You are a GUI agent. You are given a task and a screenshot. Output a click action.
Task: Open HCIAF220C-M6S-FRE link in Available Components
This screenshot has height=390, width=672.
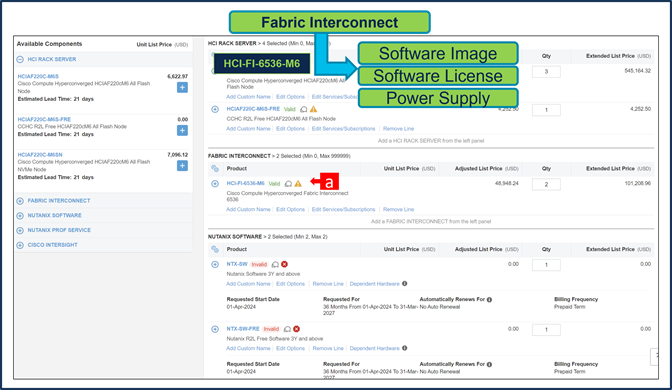point(44,119)
